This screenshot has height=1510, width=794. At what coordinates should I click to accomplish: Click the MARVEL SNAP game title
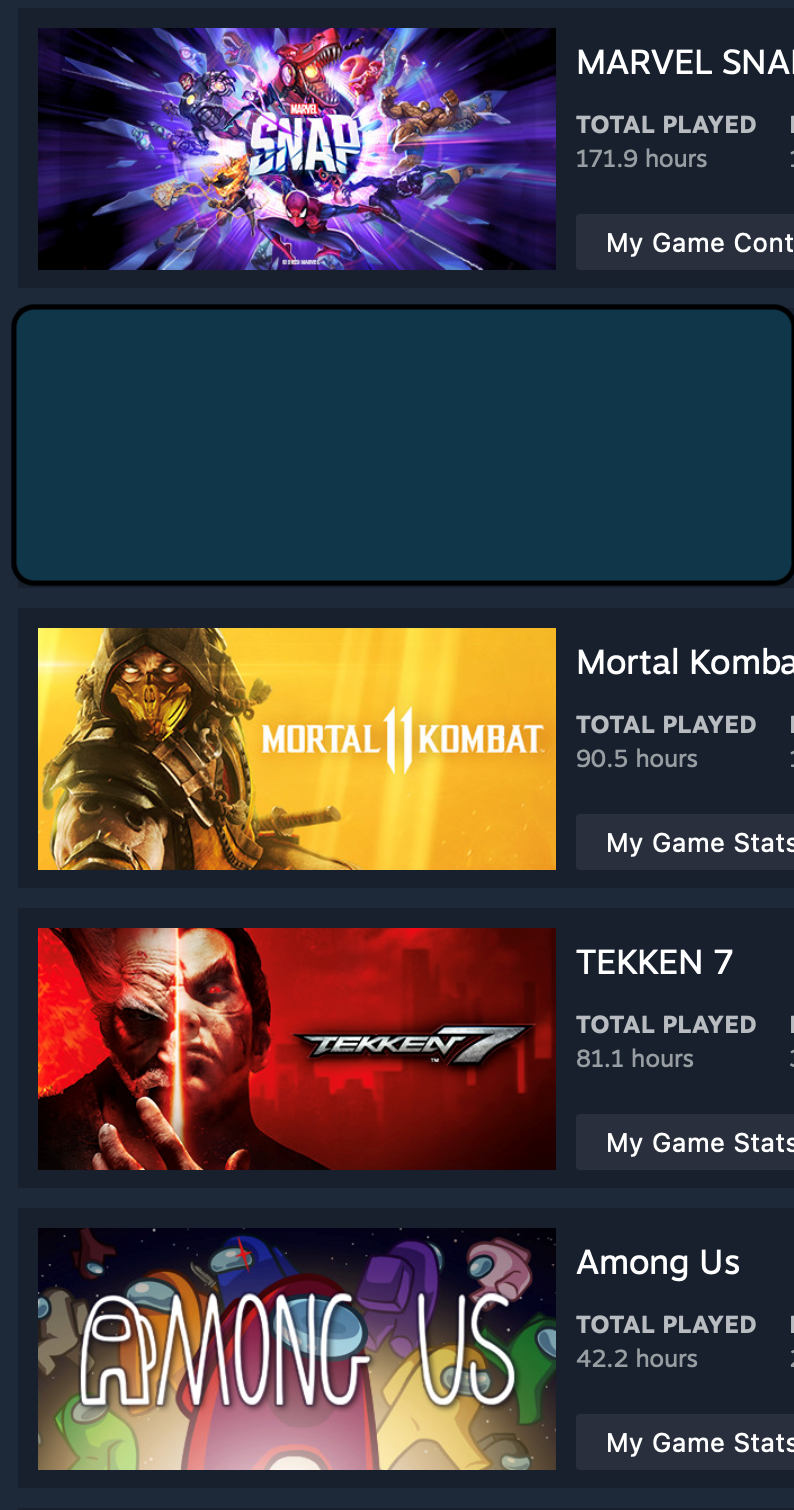point(685,62)
